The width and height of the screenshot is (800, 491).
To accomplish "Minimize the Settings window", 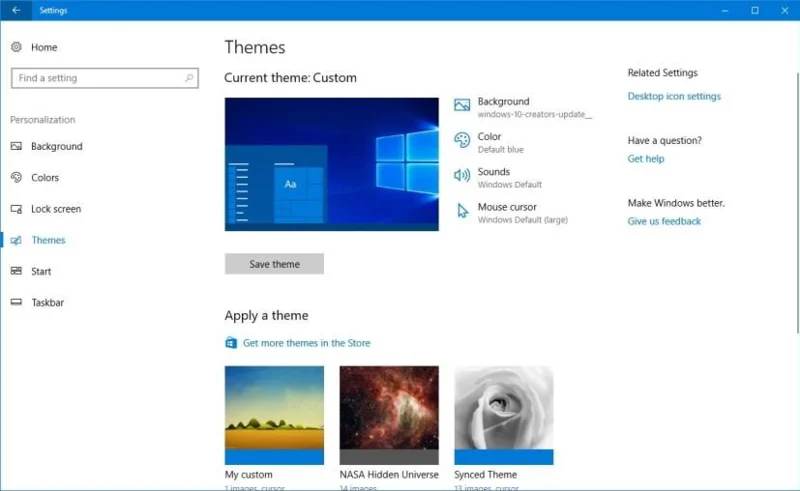I will pos(724,10).
